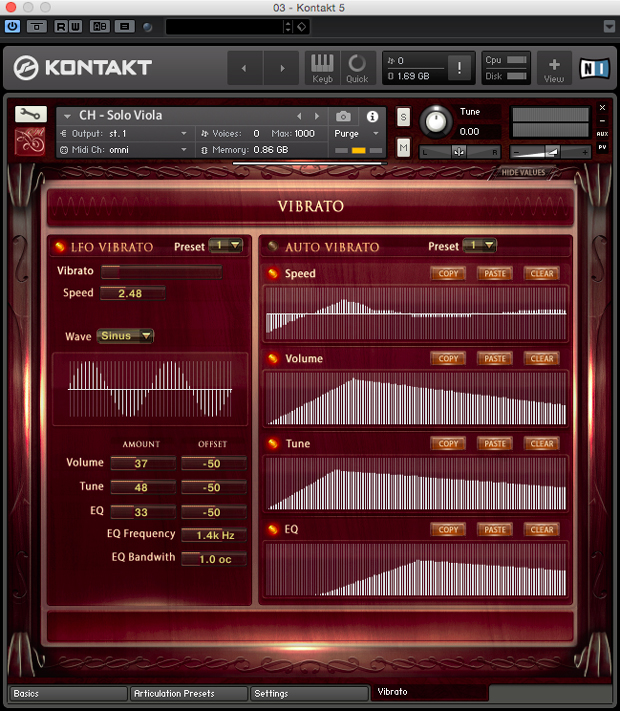
Task: Click CLEAR in the EQ section
Action: (x=542, y=530)
